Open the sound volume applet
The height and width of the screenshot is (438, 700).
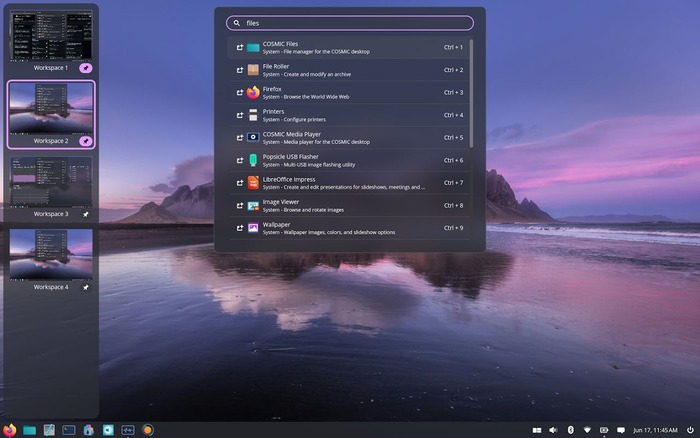coord(554,430)
